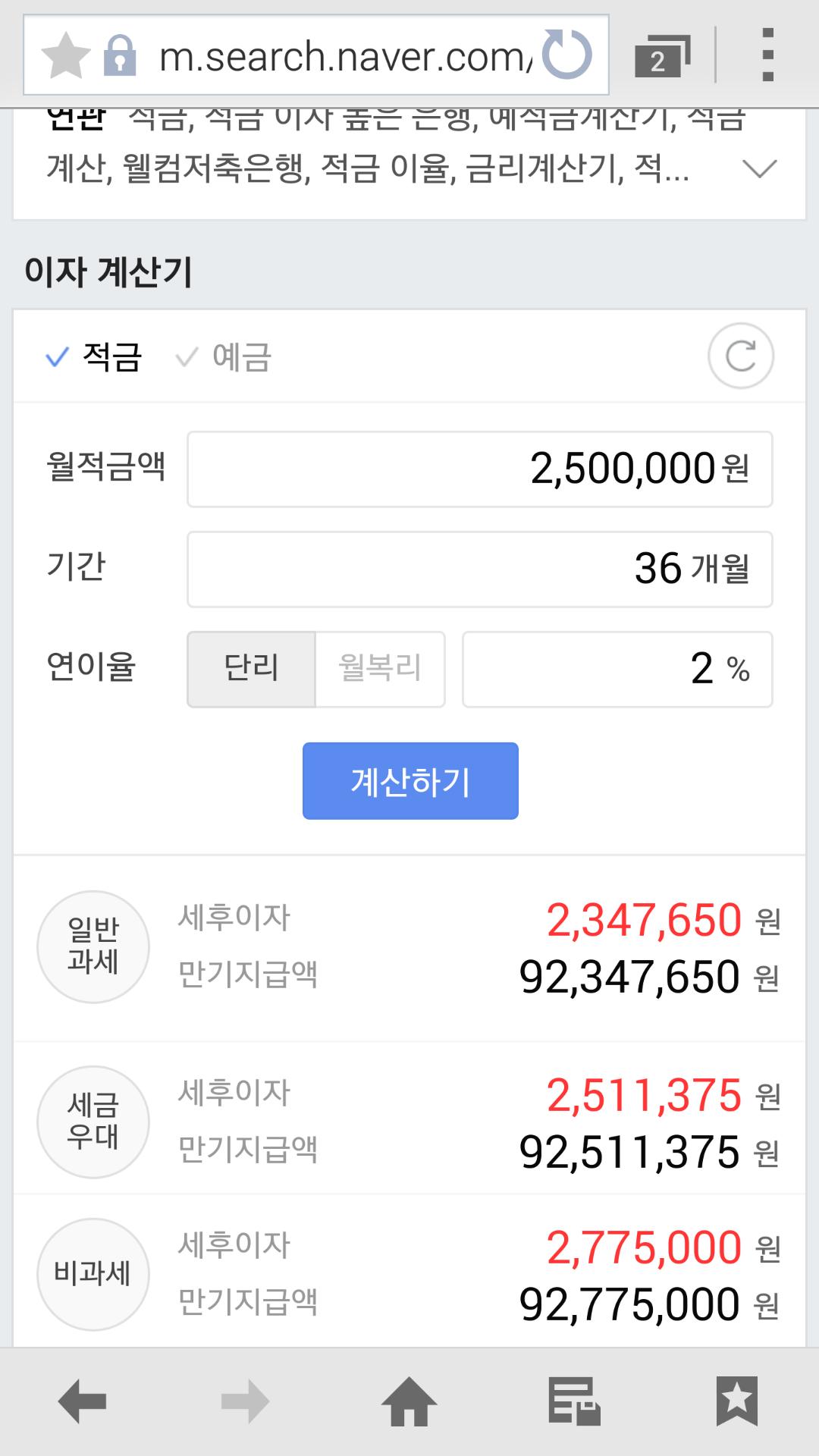Reload the page with refresh icon
Viewport: 819px width, 1456px height.
click(x=568, y=55)
